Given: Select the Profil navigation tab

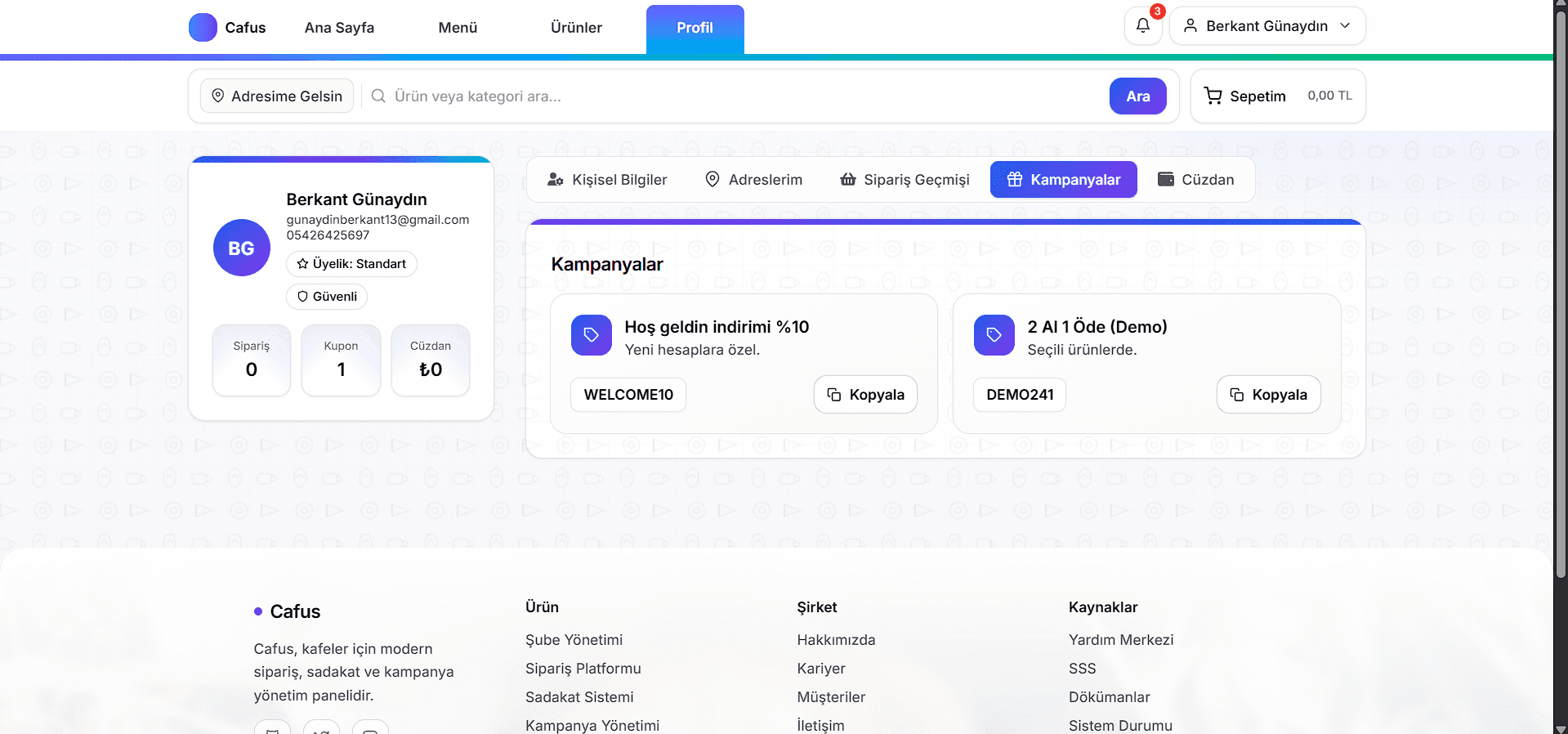Looking at the screenshot, I should pyautogui.click(x=695, y=29).
